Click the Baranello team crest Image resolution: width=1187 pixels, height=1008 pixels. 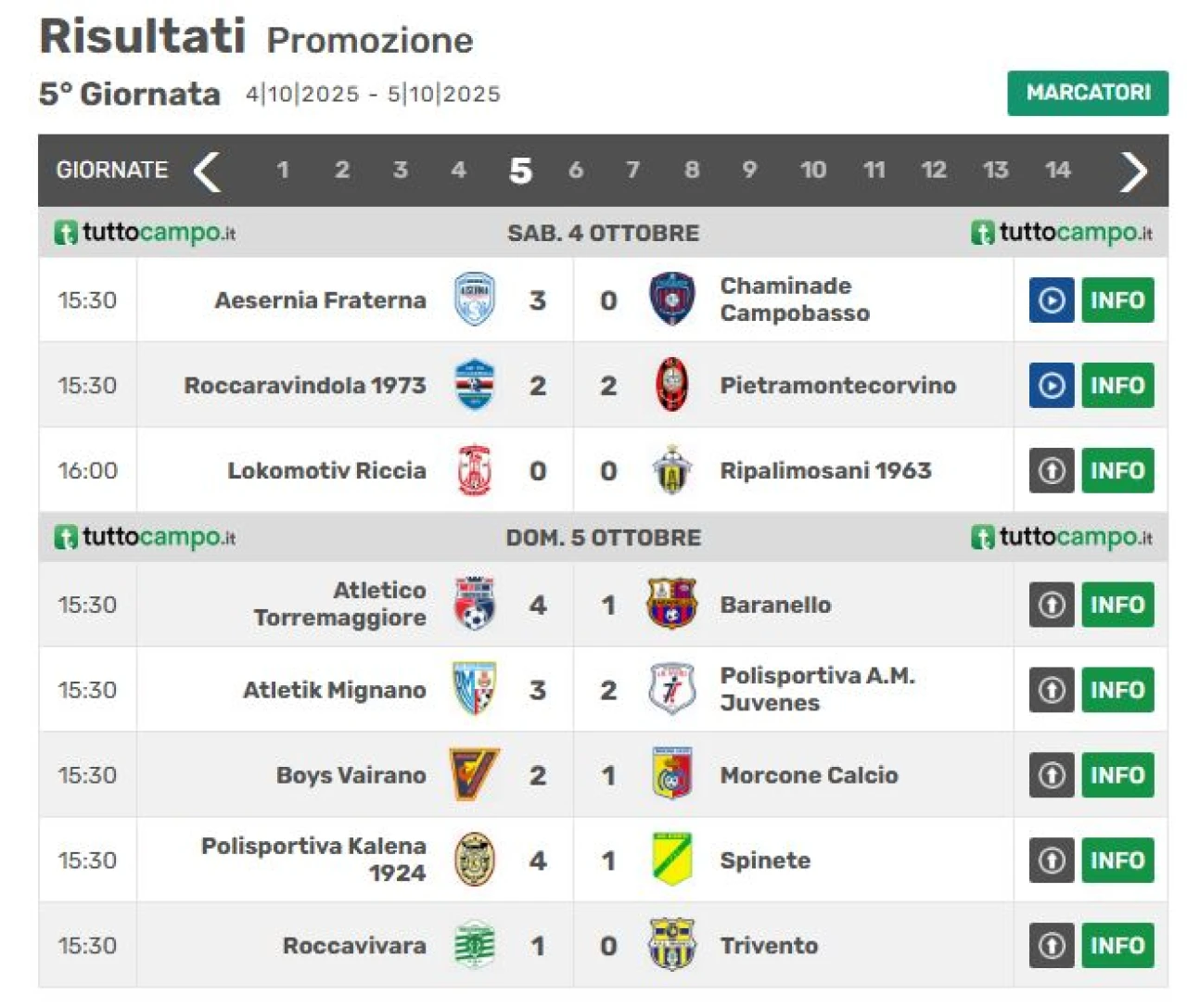tap(672, 604)
